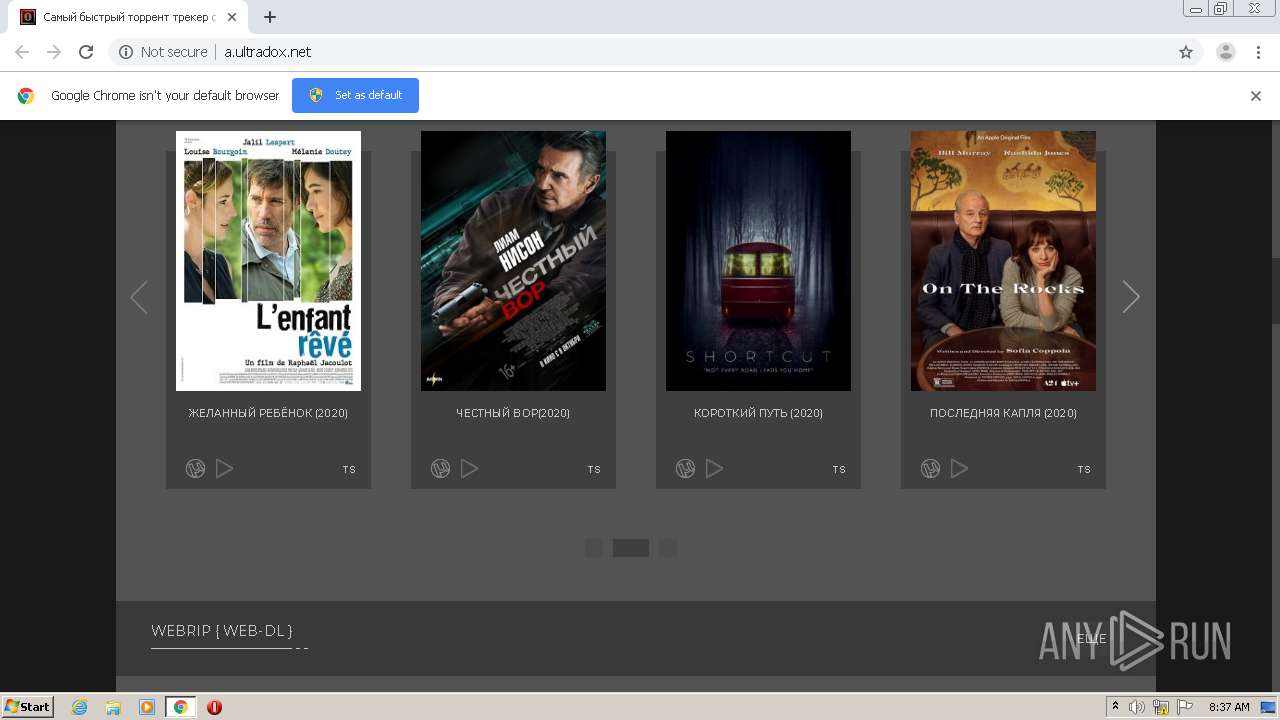The height and width of the screenshot is (720, 1280).
Task: Open the Честный вор movie poster
Action: [513, 261]
